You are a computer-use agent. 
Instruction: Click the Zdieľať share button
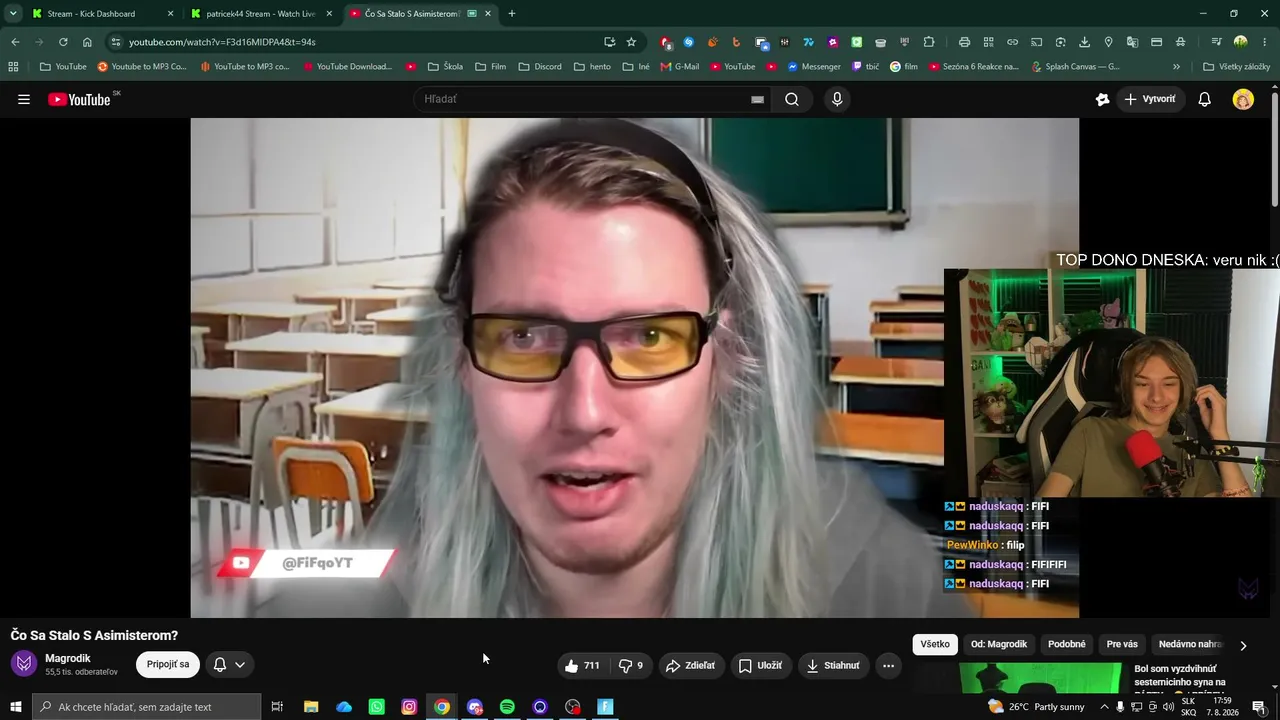691,665
